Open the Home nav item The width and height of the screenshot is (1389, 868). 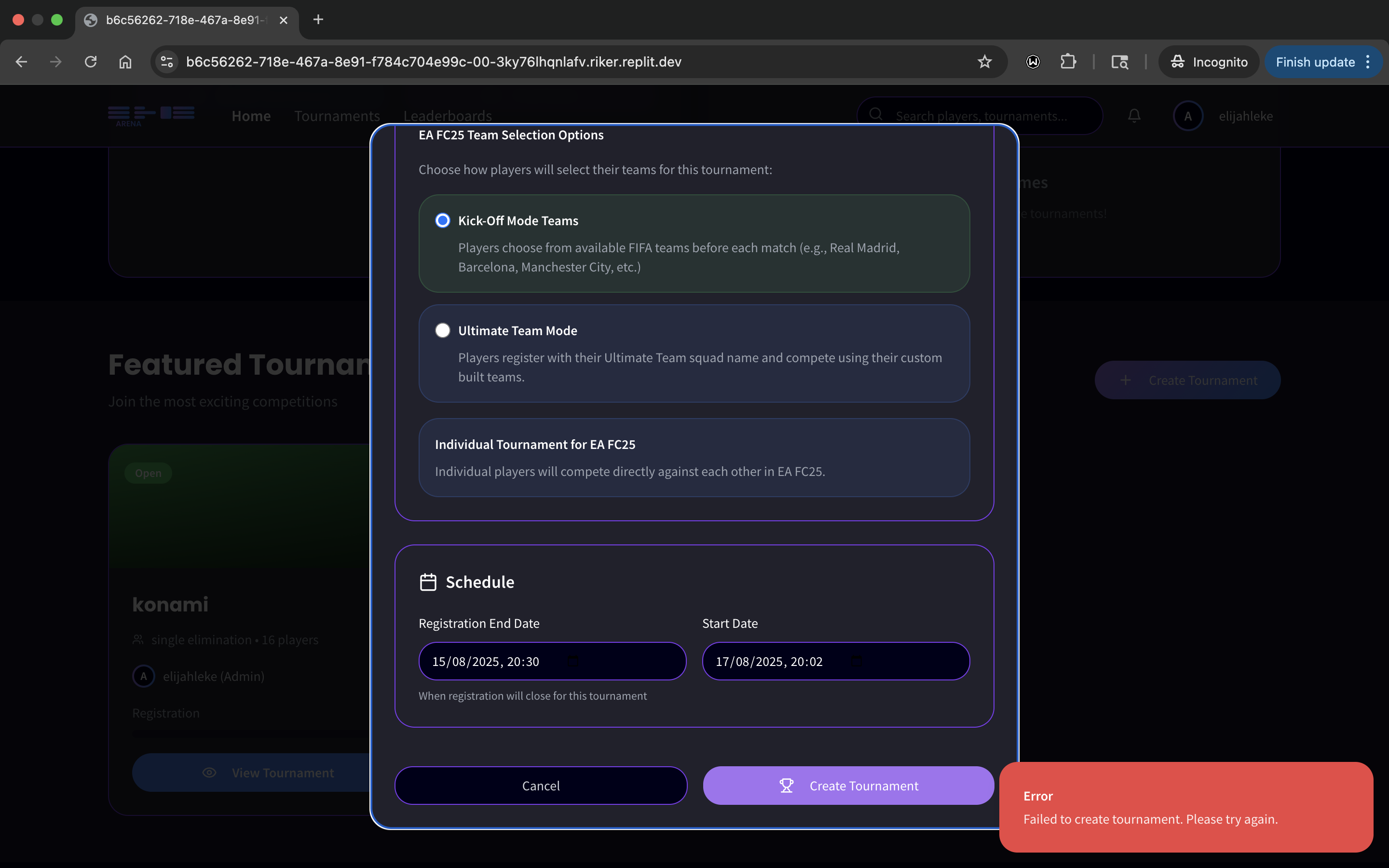(x=251, y=116)
